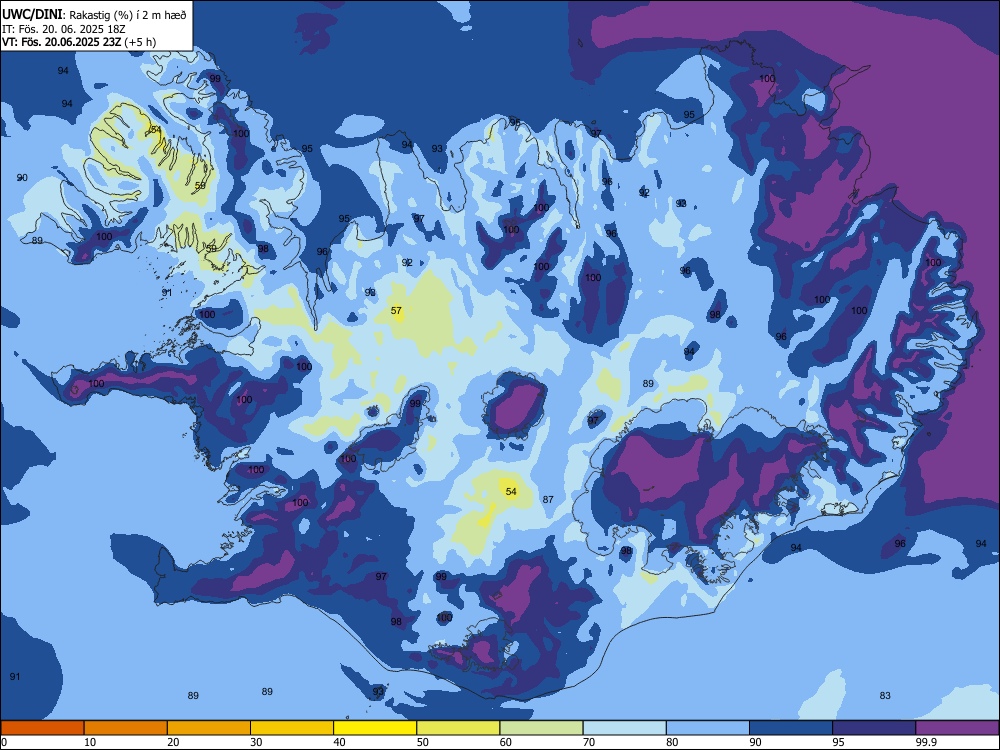Select the medium blue 90–95 legend swatch
This screenshot has height=750, width=1000.
click(x=791, y=728)
